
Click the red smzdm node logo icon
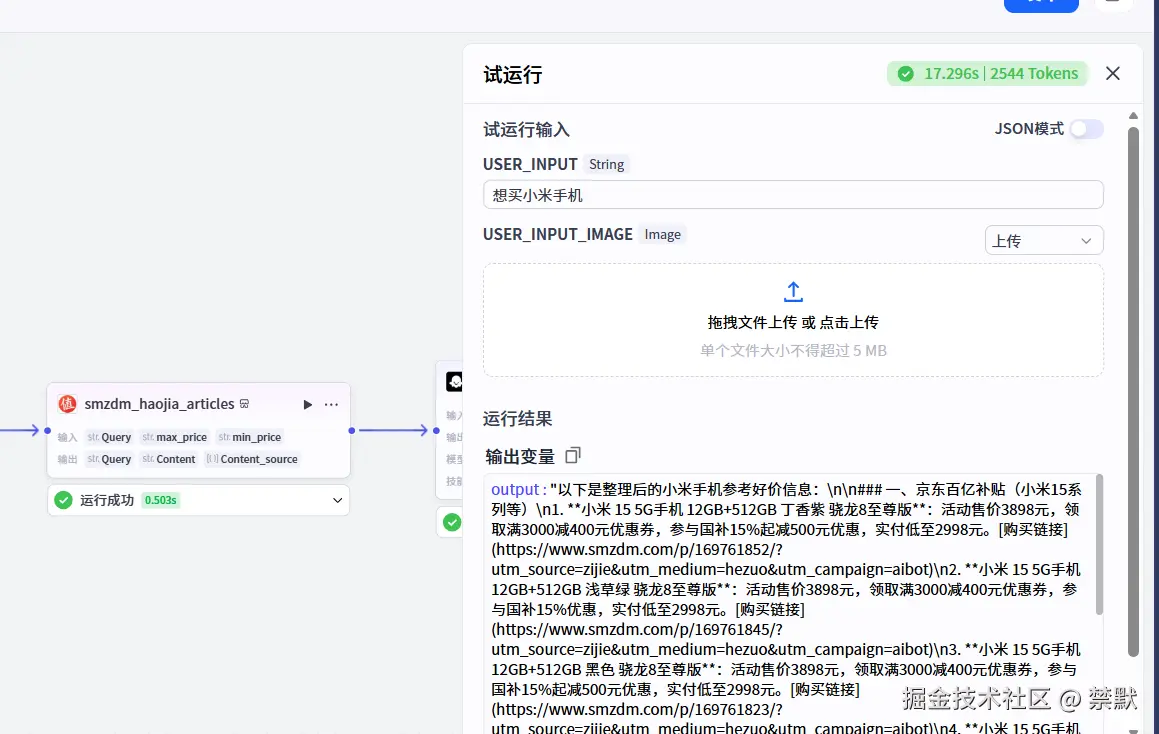click(67, 404)
